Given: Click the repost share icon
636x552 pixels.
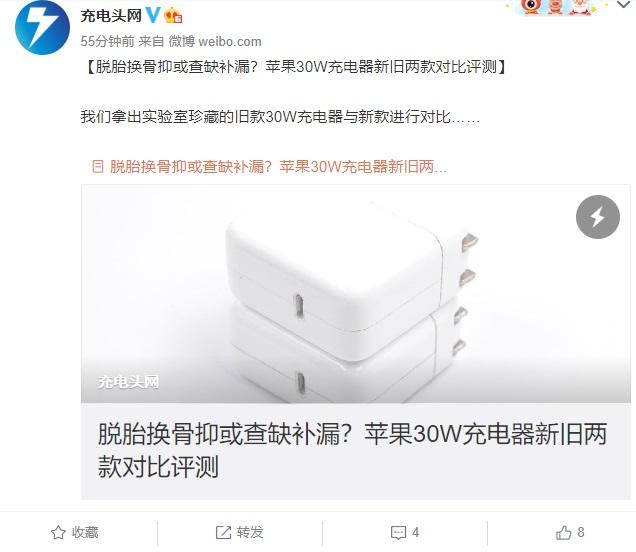Looking at the screenshot, I should click(x=223, y=533).
